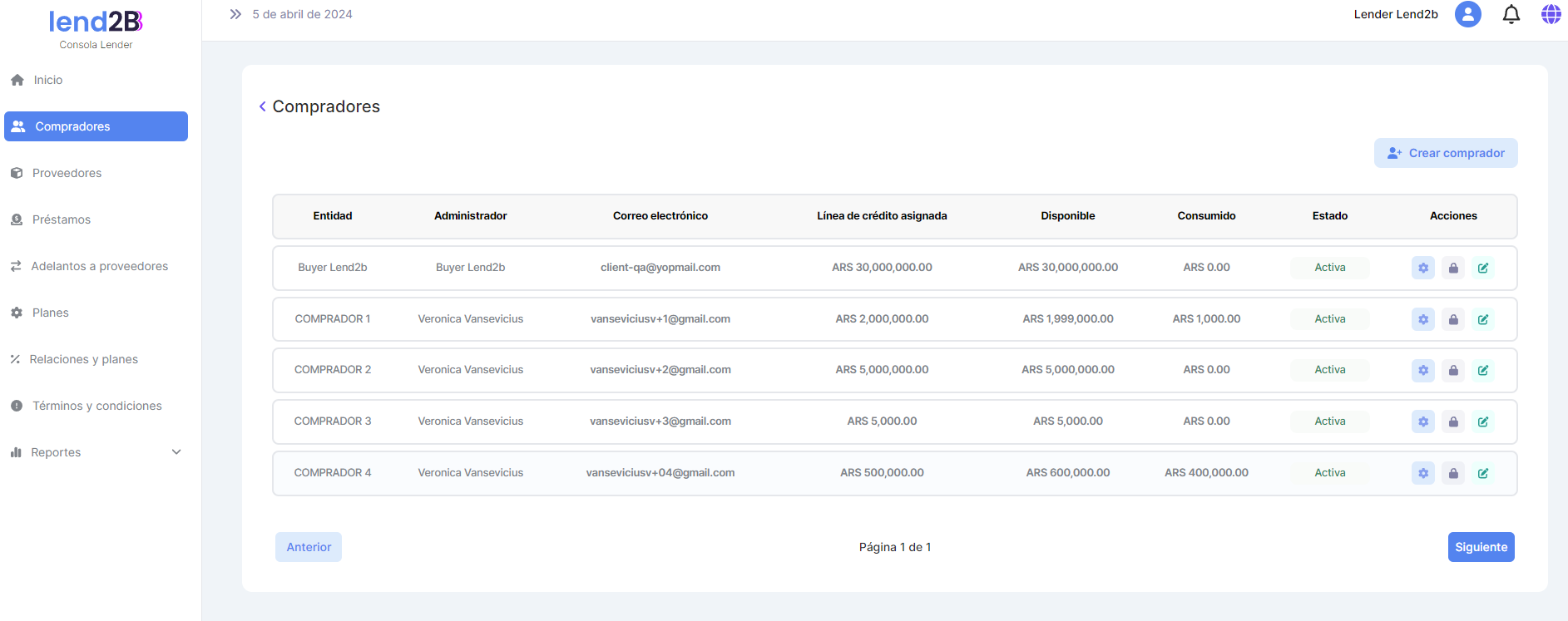The height and width of the screenshot is (621, 1568).
Task: Collapse sidebar with double chevron icon
Action: pos(235,14)
